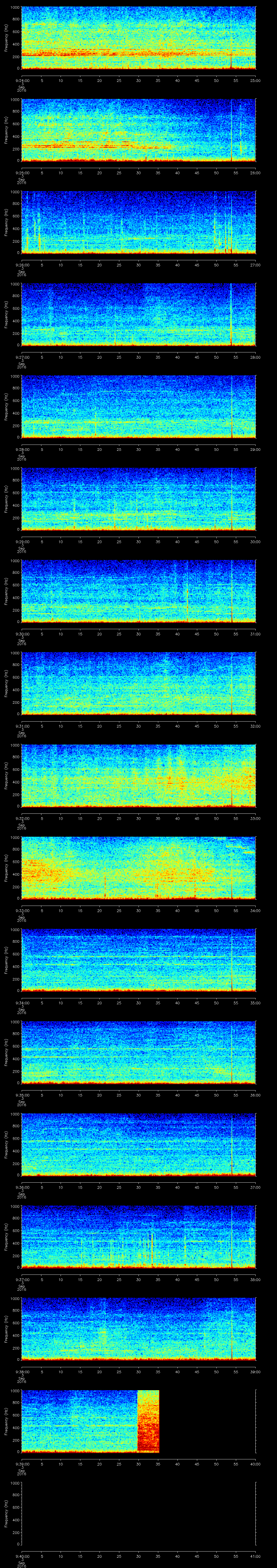The height and width of the screenshot is (1568, 277).
Task: Select the 27:00 end time label
Action: coord(256,265)
